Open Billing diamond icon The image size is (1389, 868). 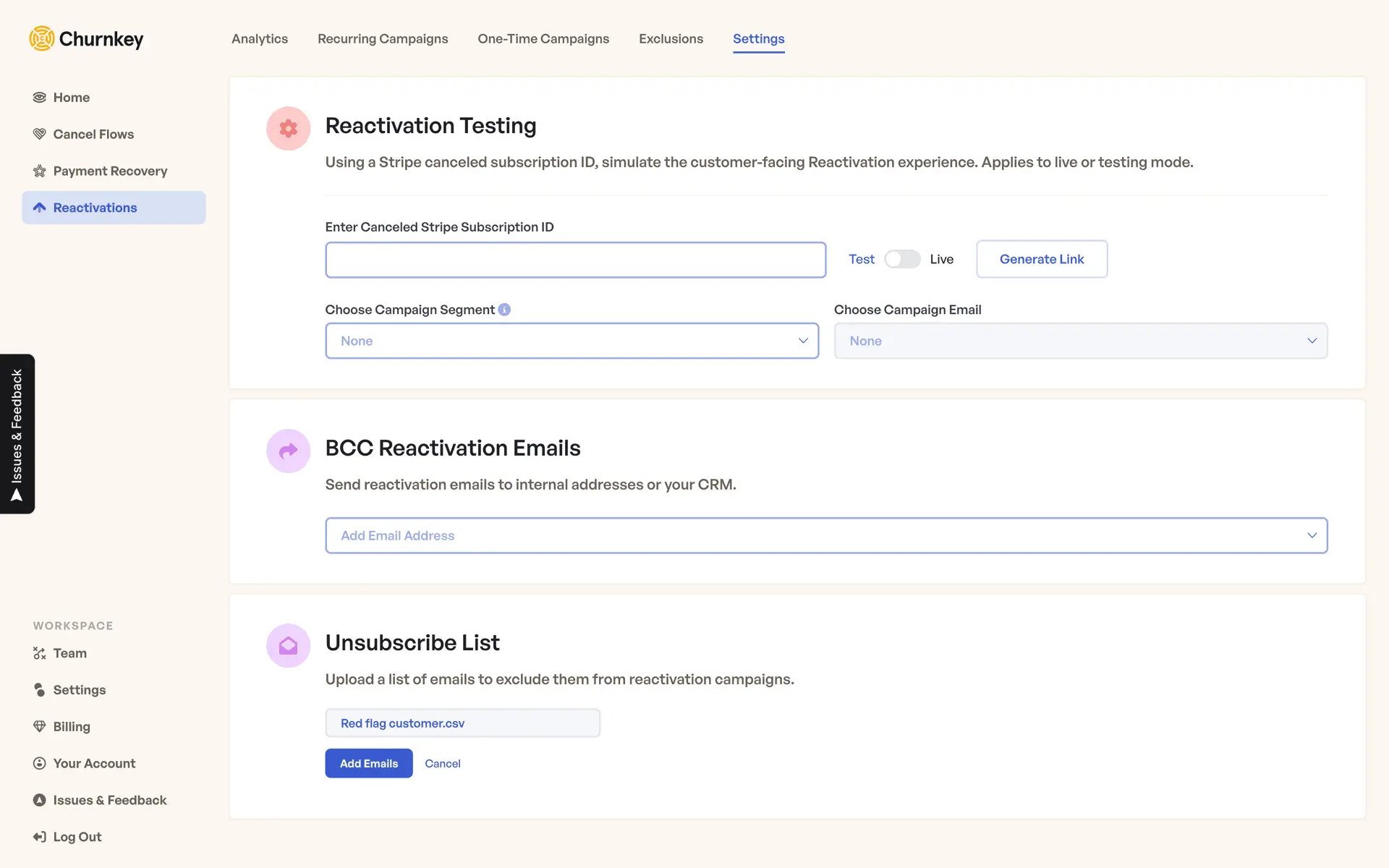40,726
